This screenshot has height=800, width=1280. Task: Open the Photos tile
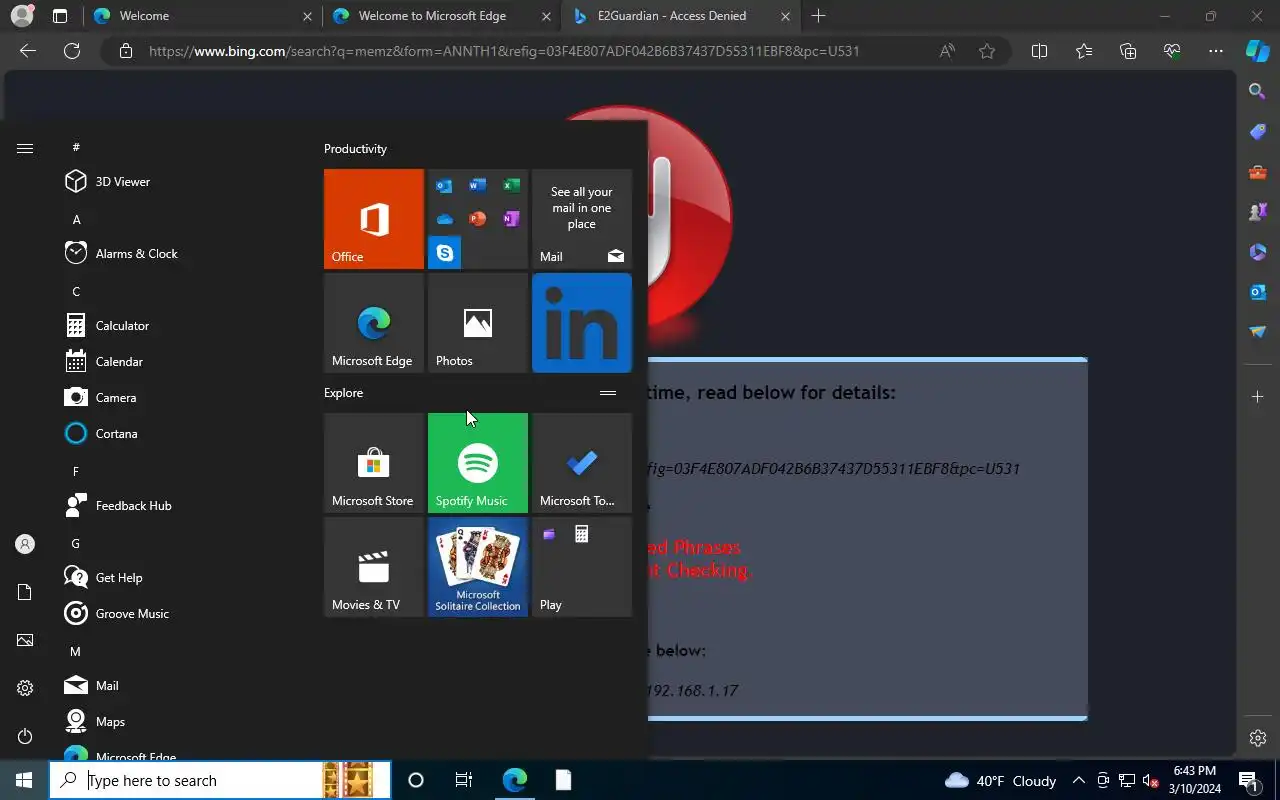(478, 323)
